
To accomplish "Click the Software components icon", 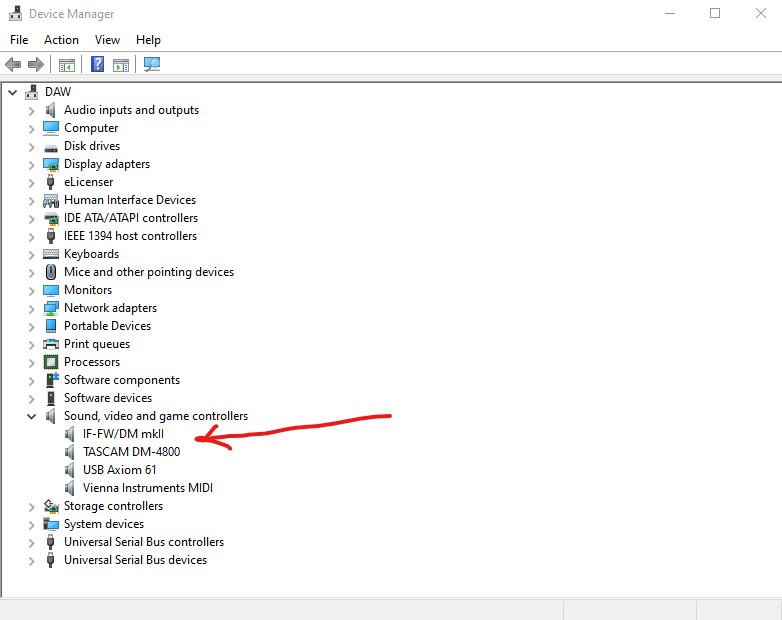I will (x=52, y=380).
